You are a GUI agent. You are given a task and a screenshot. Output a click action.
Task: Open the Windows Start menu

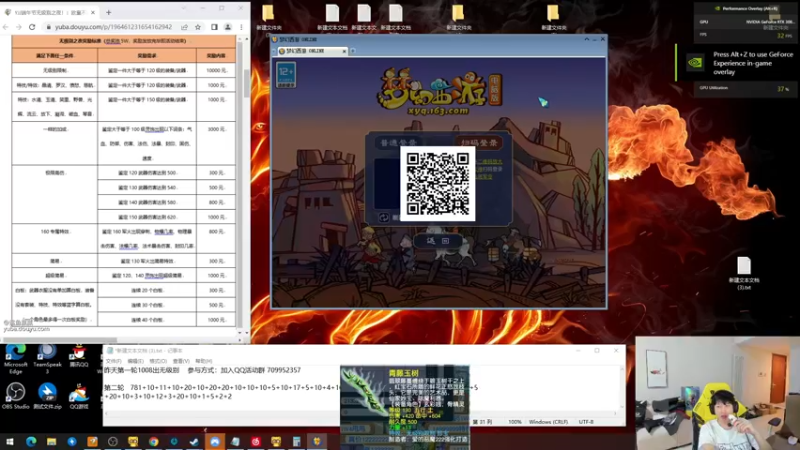[10, 441]
